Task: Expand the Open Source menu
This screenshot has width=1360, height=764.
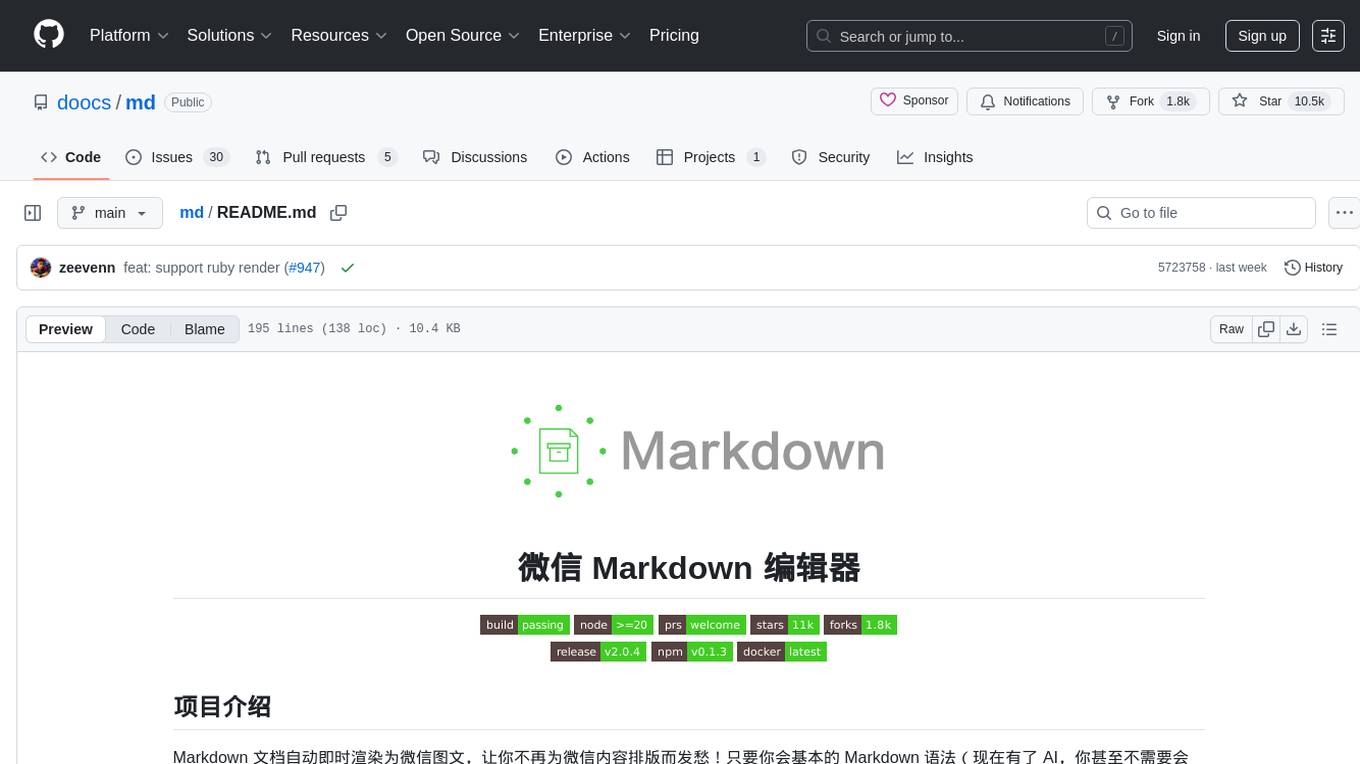Action: [x=463, y=35]
